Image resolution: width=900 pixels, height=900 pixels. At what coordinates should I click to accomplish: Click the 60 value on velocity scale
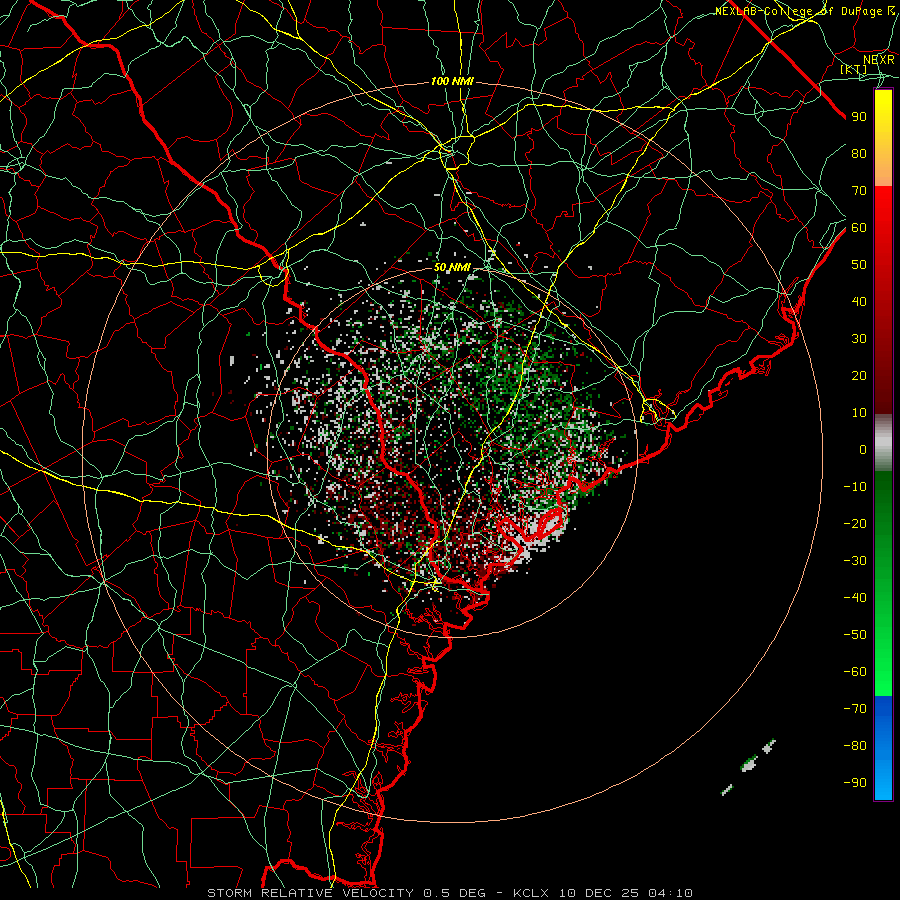click(x=859, y=228)
